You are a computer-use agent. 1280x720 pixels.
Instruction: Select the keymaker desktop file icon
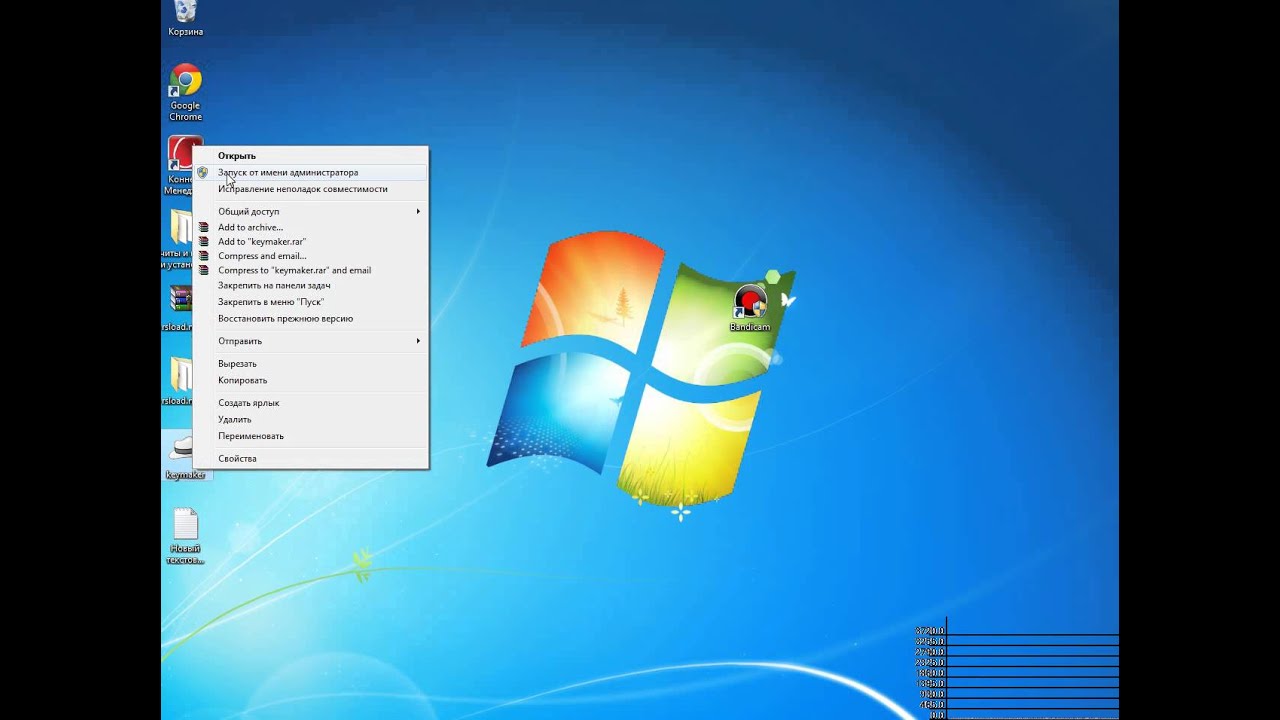click(185, 458)
